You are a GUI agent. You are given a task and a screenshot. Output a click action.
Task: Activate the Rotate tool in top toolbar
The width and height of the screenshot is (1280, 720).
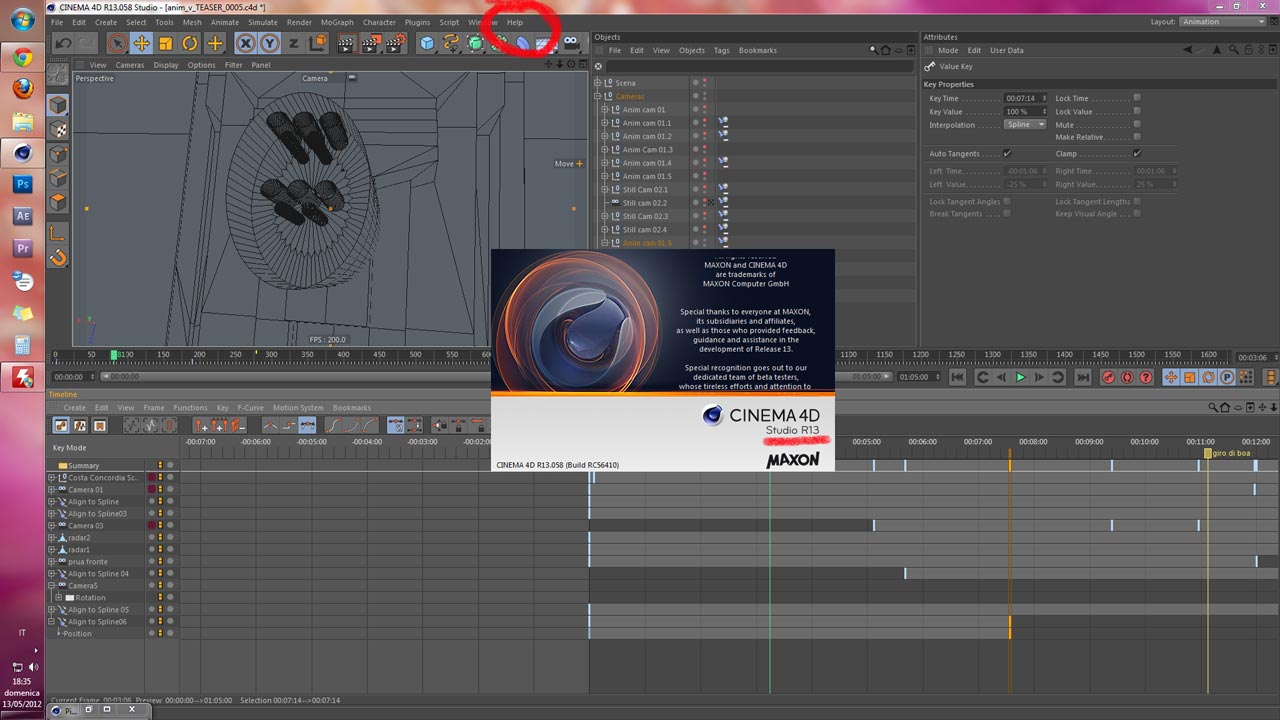coord(189,43)
